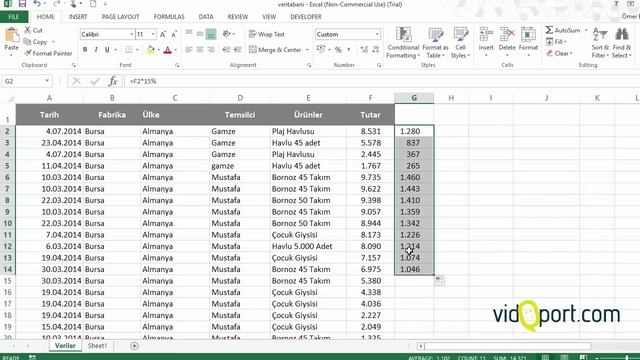Open the font size 11 dropdown
This screenshot has width=640, height=360.
(153, 34)
